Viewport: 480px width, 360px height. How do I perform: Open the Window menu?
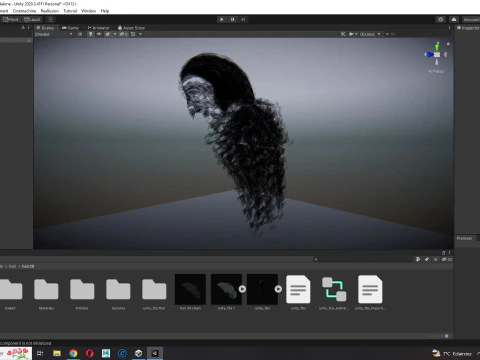point(88,11)
